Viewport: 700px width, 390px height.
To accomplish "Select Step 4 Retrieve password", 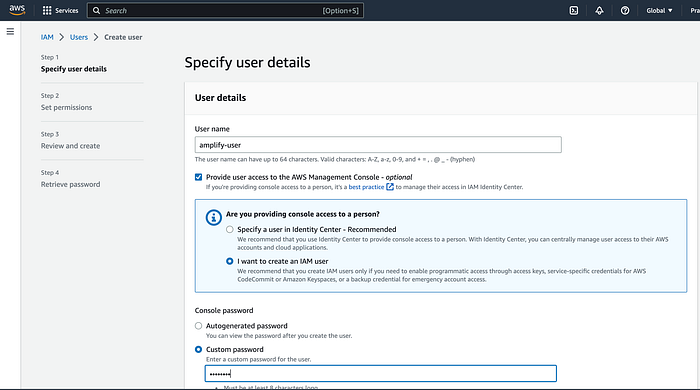I will tap(71, 184).
